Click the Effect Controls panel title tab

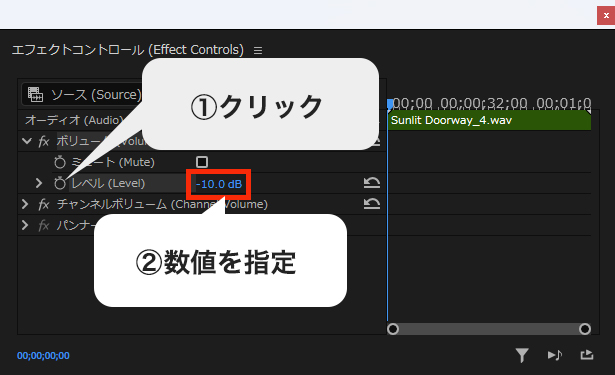coord(128,50)
